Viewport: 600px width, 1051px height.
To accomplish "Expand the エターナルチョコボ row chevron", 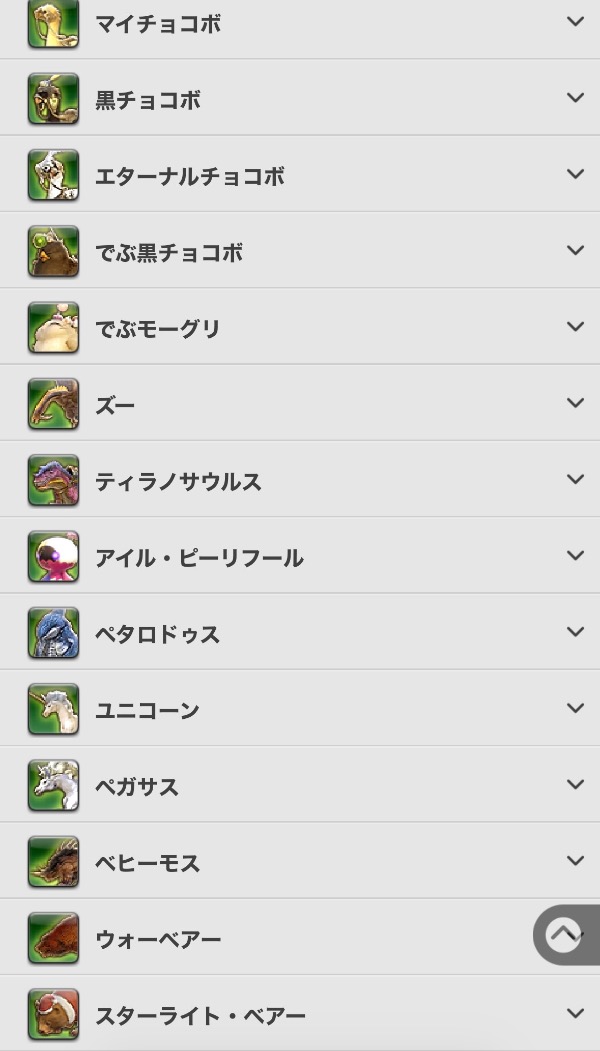I will 575,174.
